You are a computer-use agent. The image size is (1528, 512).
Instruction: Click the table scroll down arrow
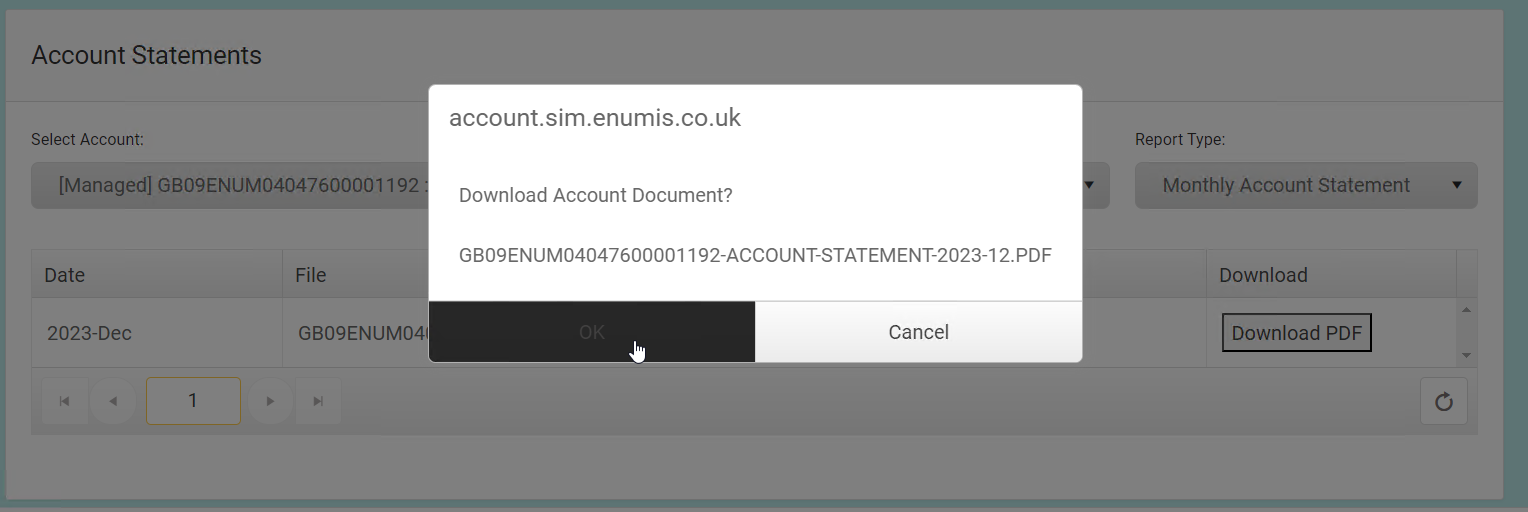point(1466,355)
